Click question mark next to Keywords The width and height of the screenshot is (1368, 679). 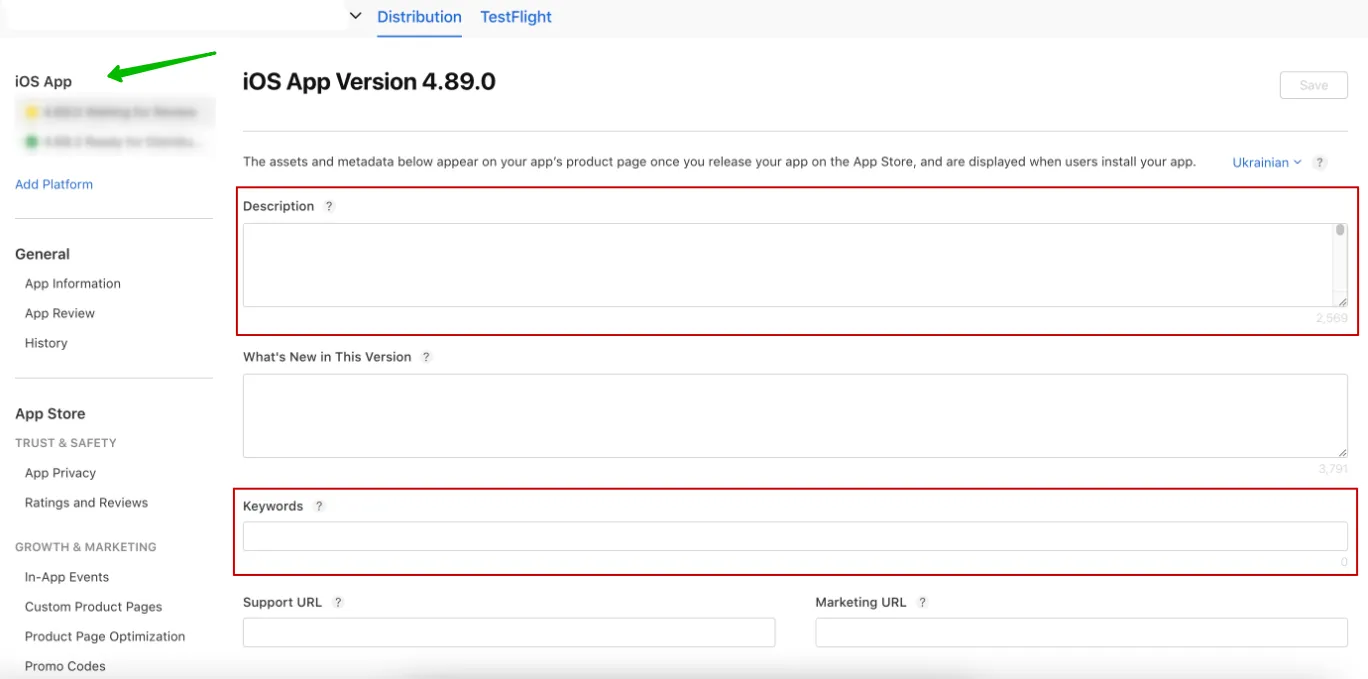click(x=319, y=506)
